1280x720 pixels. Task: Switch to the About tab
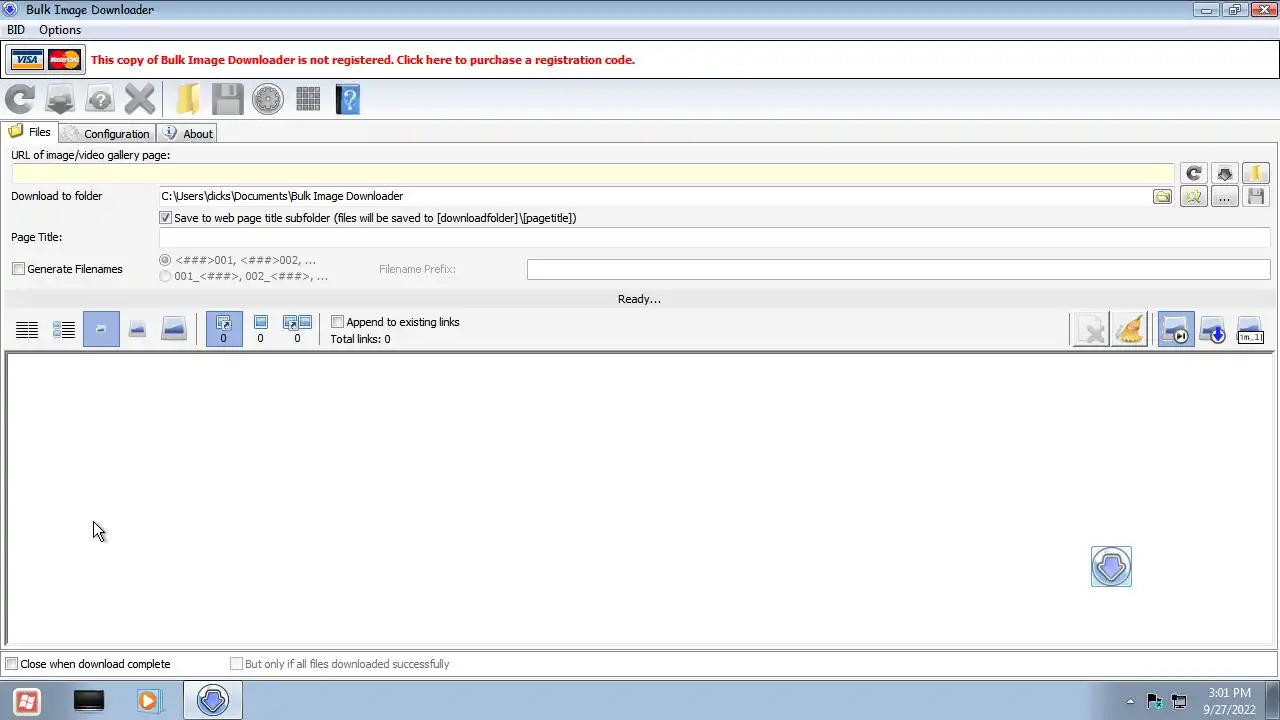[188, 133]
